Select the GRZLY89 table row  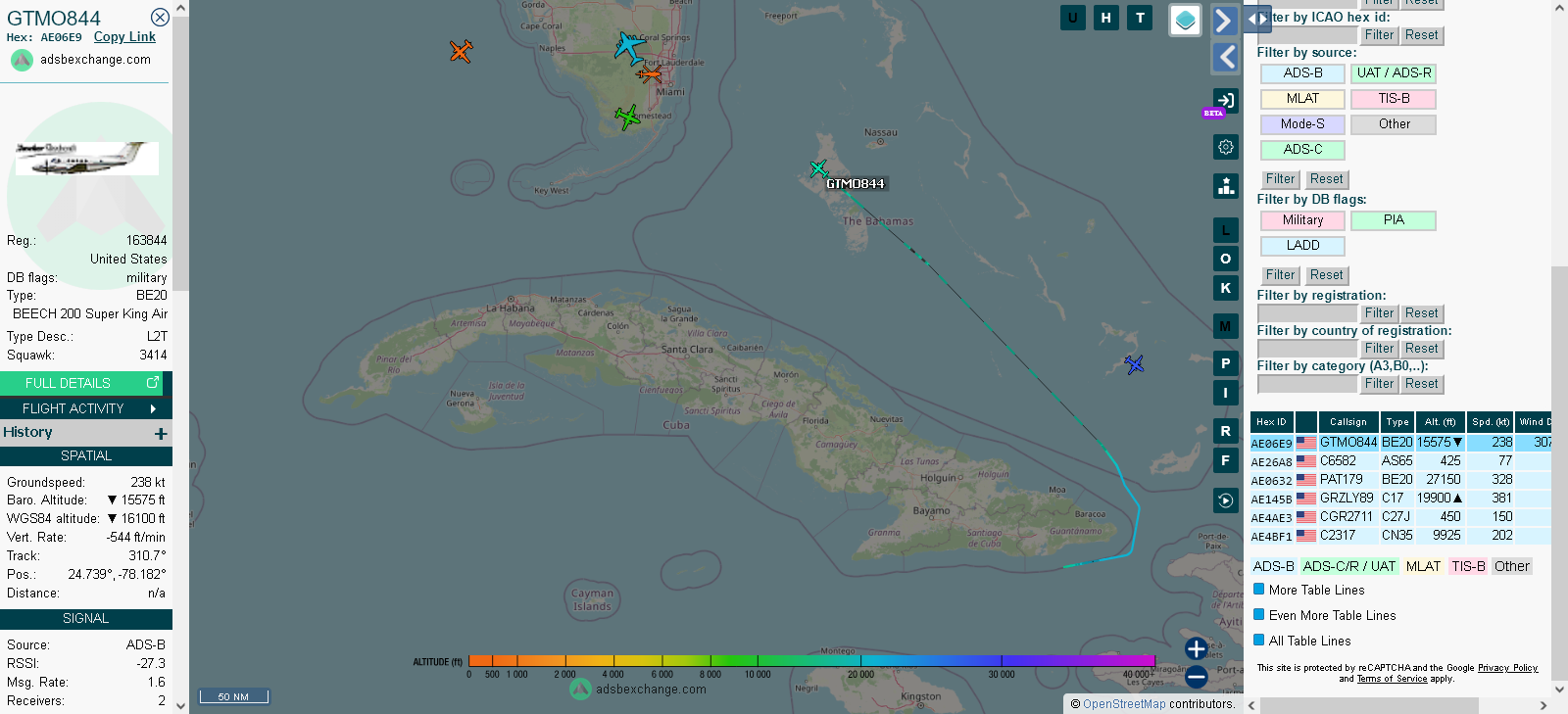(1400, 499)
